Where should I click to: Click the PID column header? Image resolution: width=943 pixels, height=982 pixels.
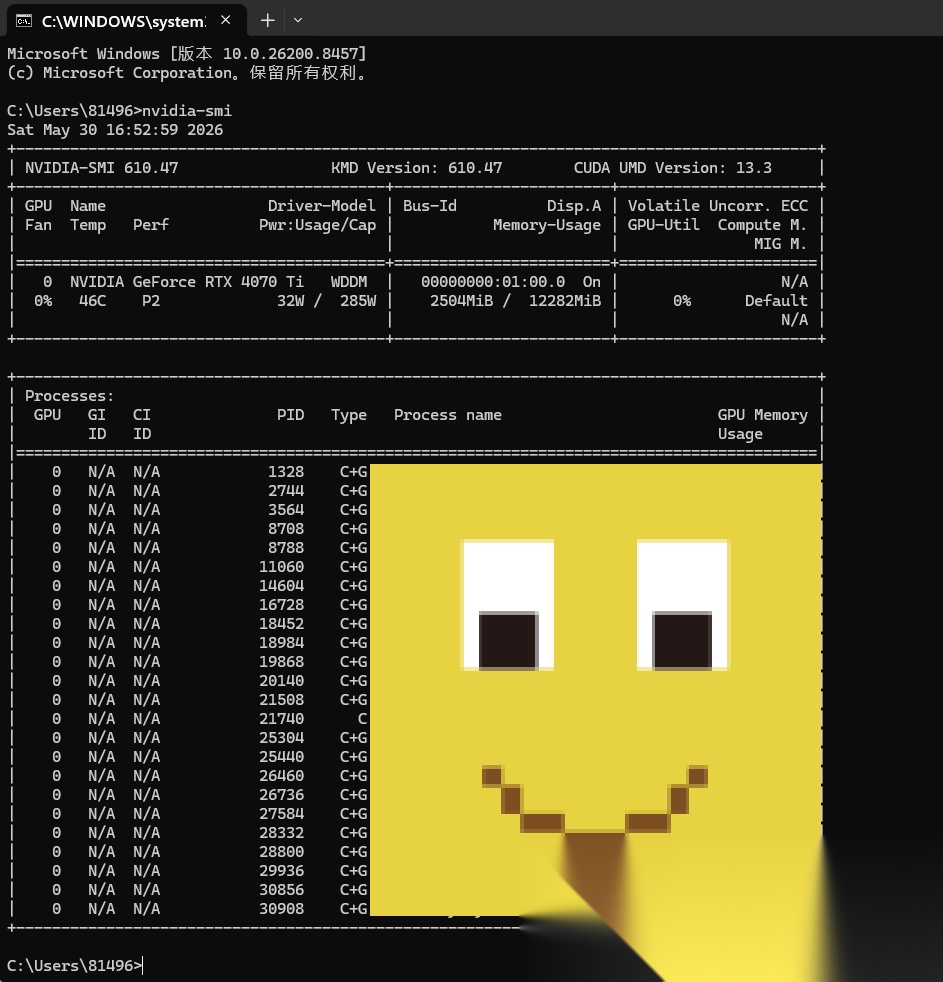coord(291,415)
